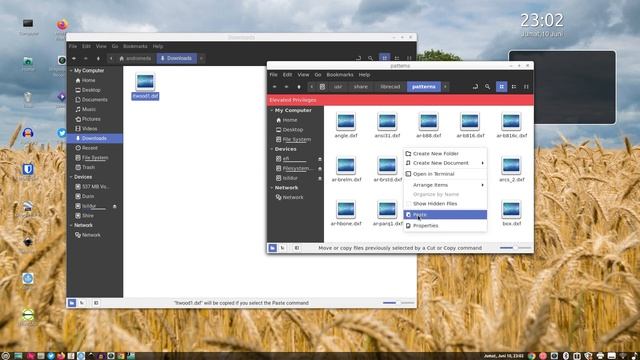Eject the efi device in patterns sidebar
640x360 pixels.
point(320,159)
